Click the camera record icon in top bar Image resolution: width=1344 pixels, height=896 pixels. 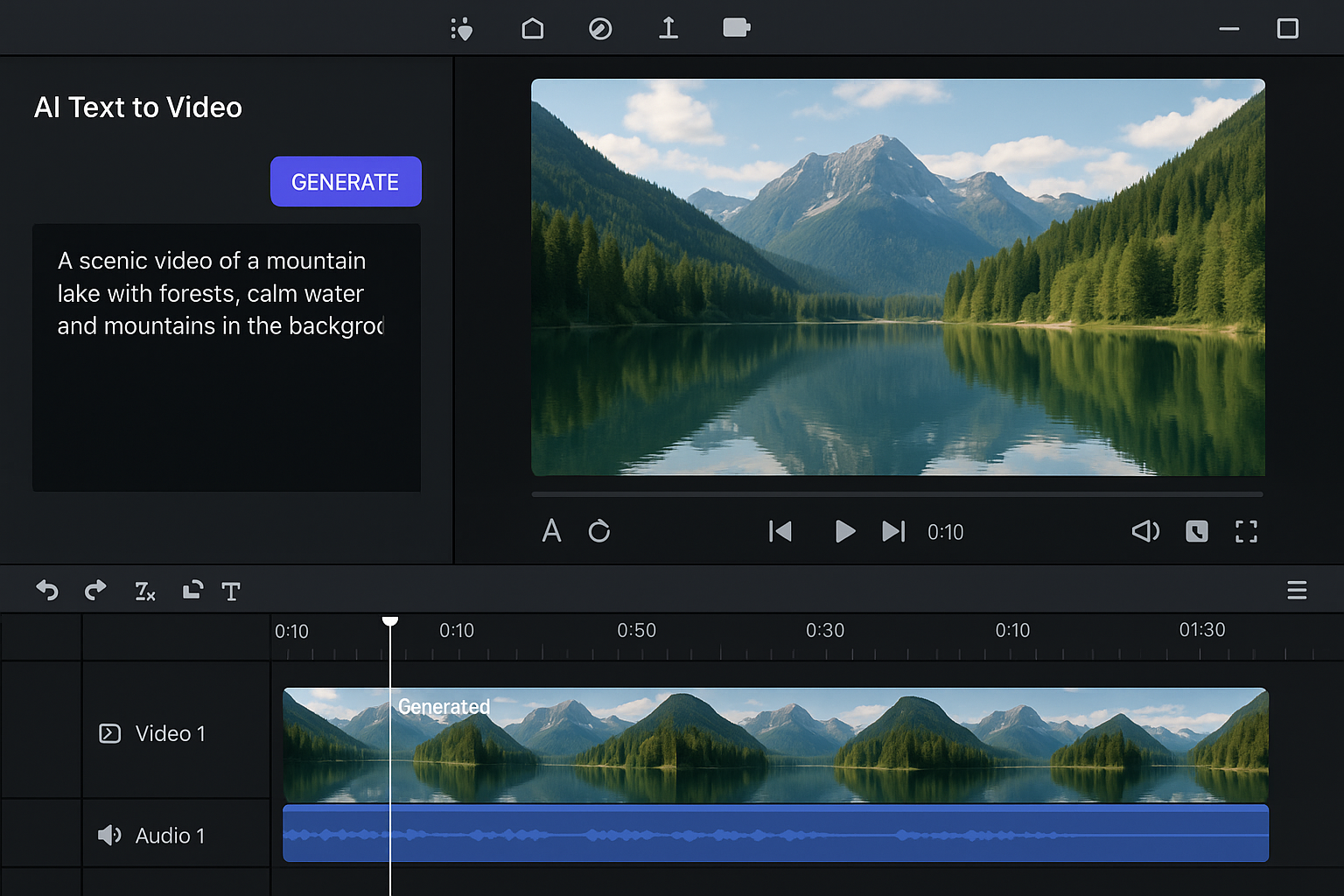click(737, 28)
